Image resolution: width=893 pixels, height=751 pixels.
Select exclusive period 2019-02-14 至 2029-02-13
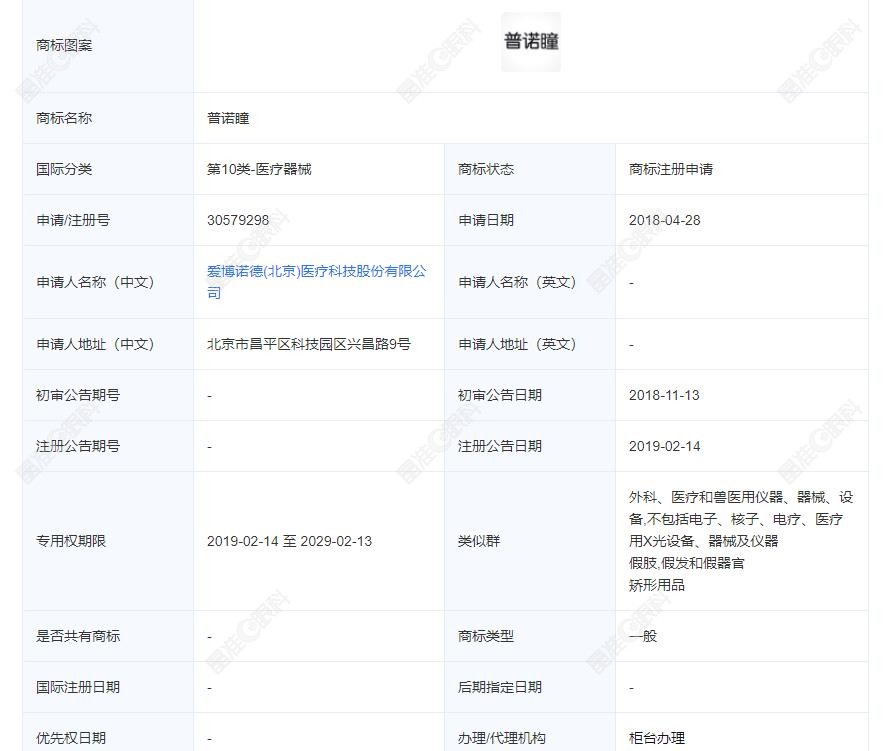point(289,541)
